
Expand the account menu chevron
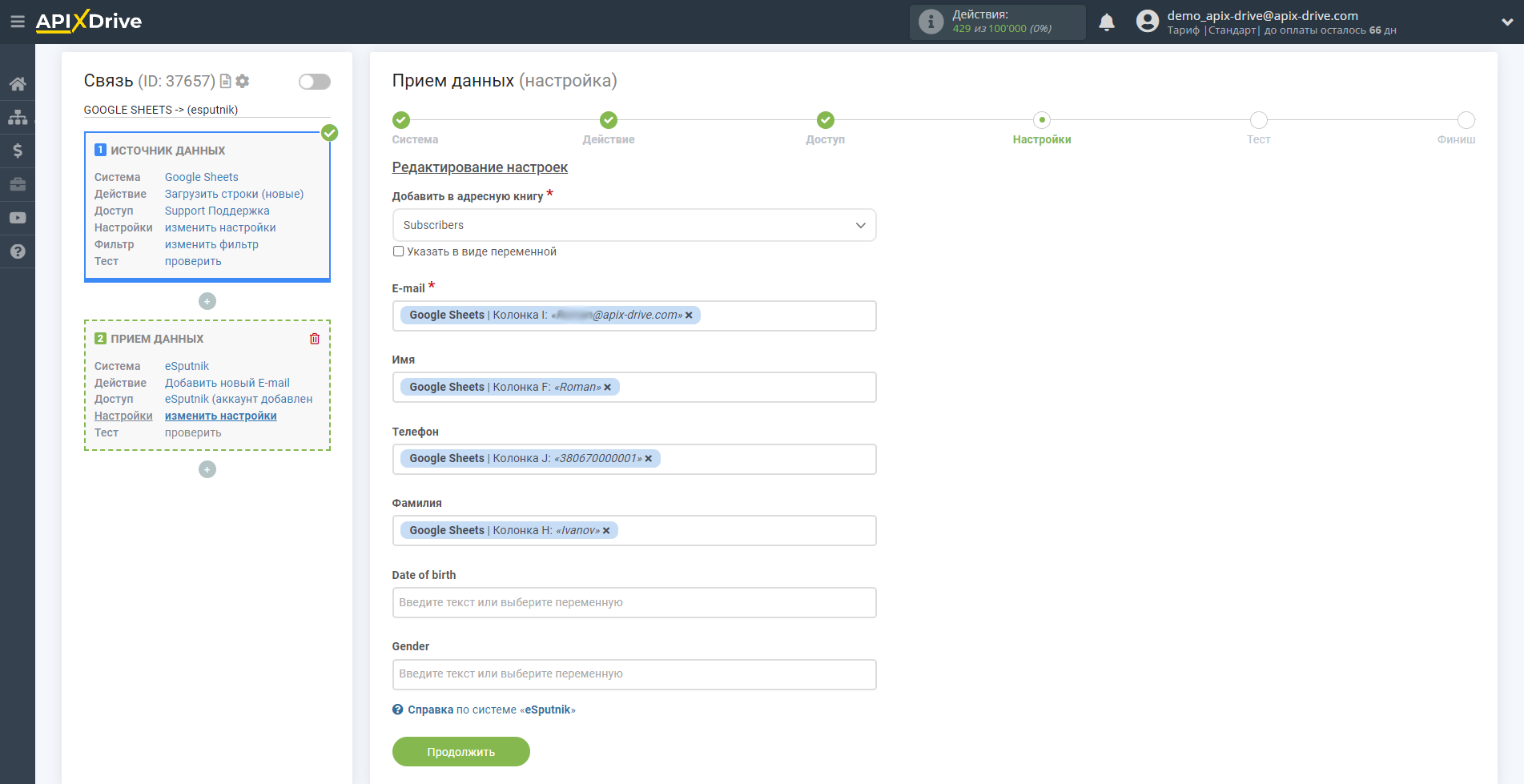(1506, 22)
